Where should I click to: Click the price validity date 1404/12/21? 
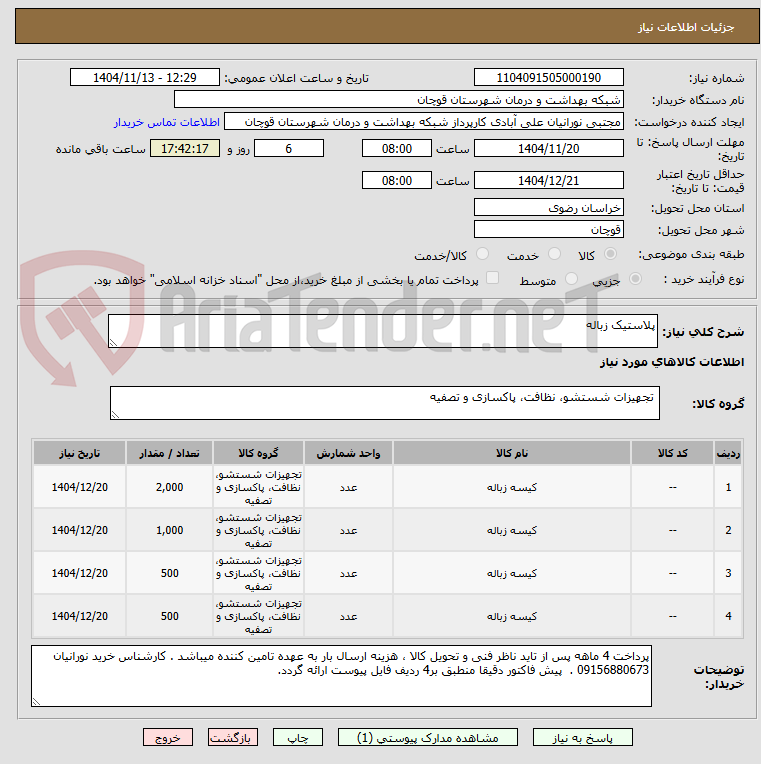pos(549,180)
